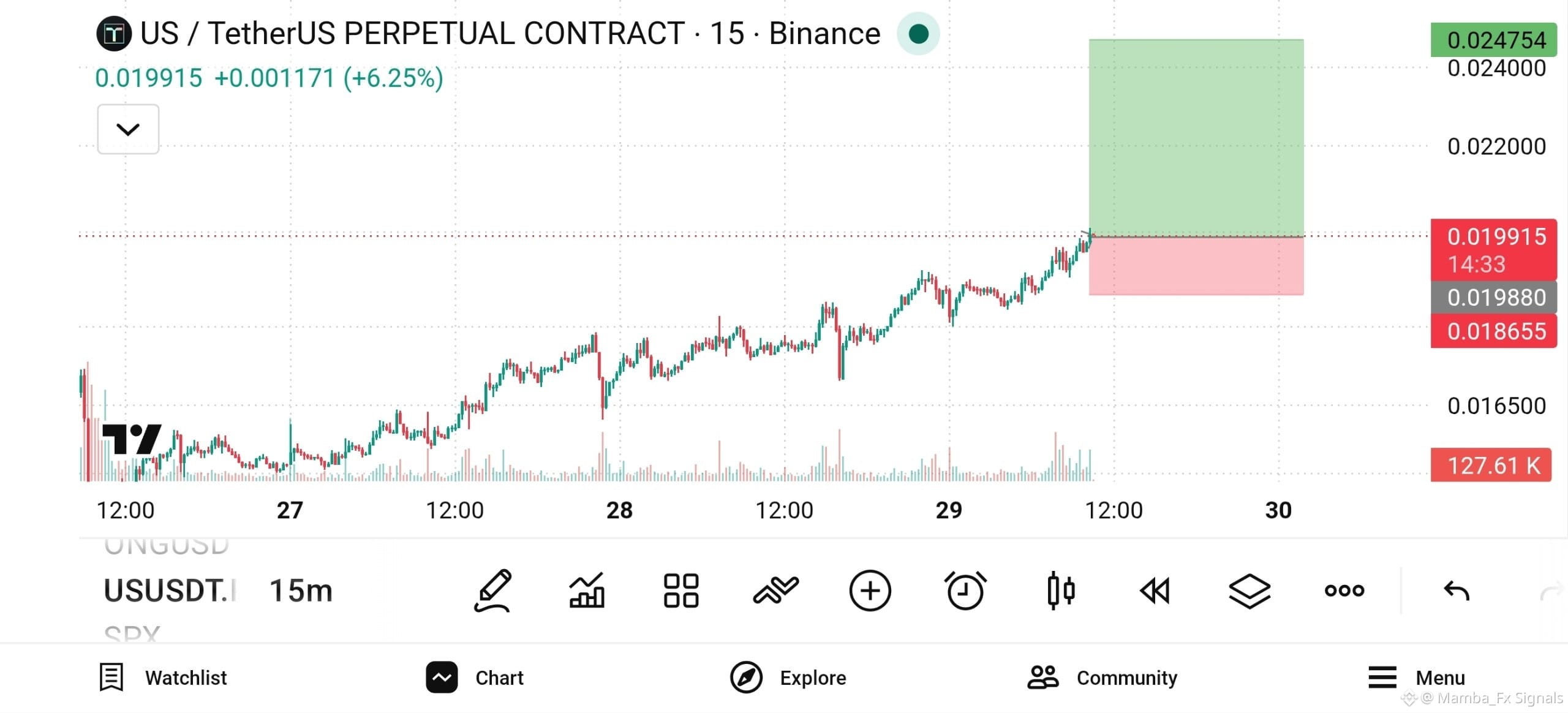Start bar replay with the rewind icon

tap(1155, 591)
